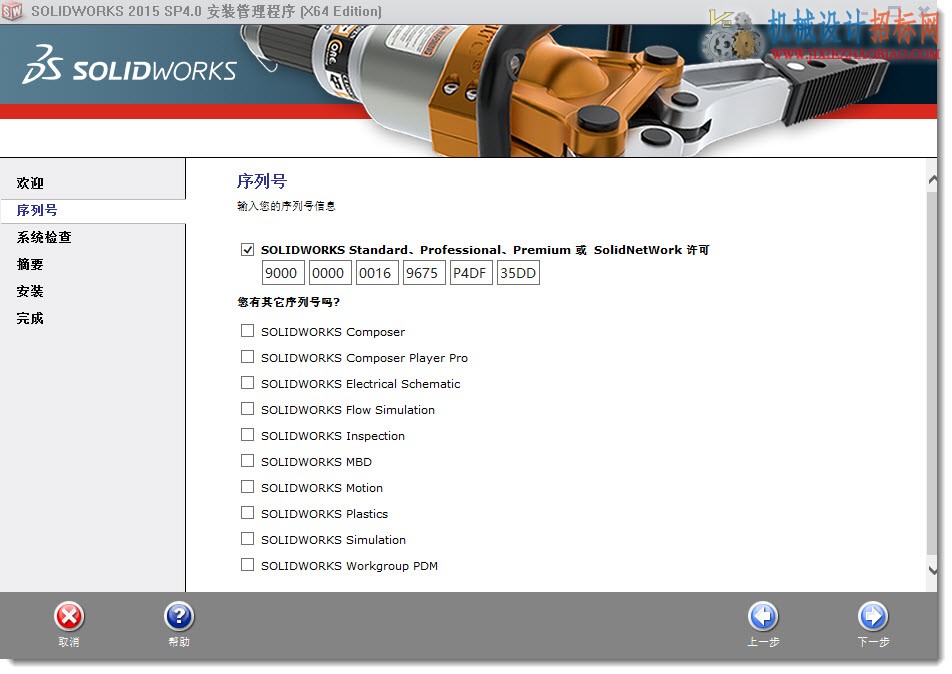Open the 系统检查 sidebar step
The width and height of the screenshot is (952, 674).
pos(44,237)
